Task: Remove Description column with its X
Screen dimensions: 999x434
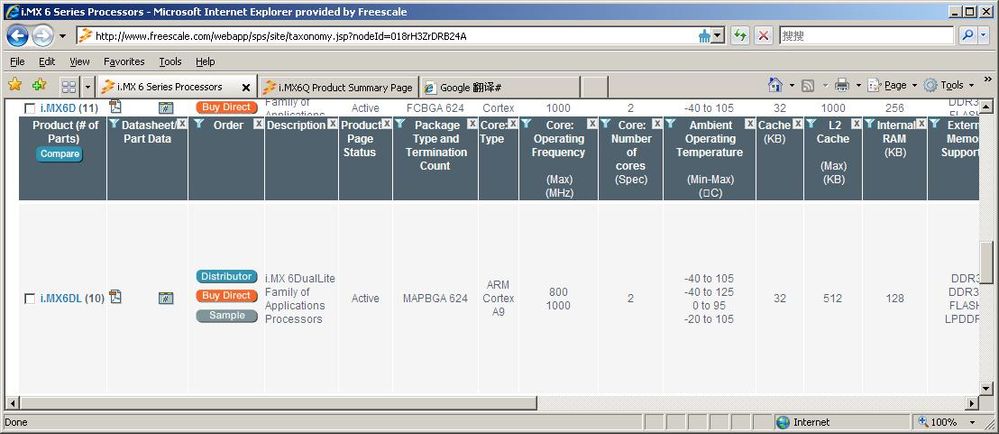Action: [333, 124]
